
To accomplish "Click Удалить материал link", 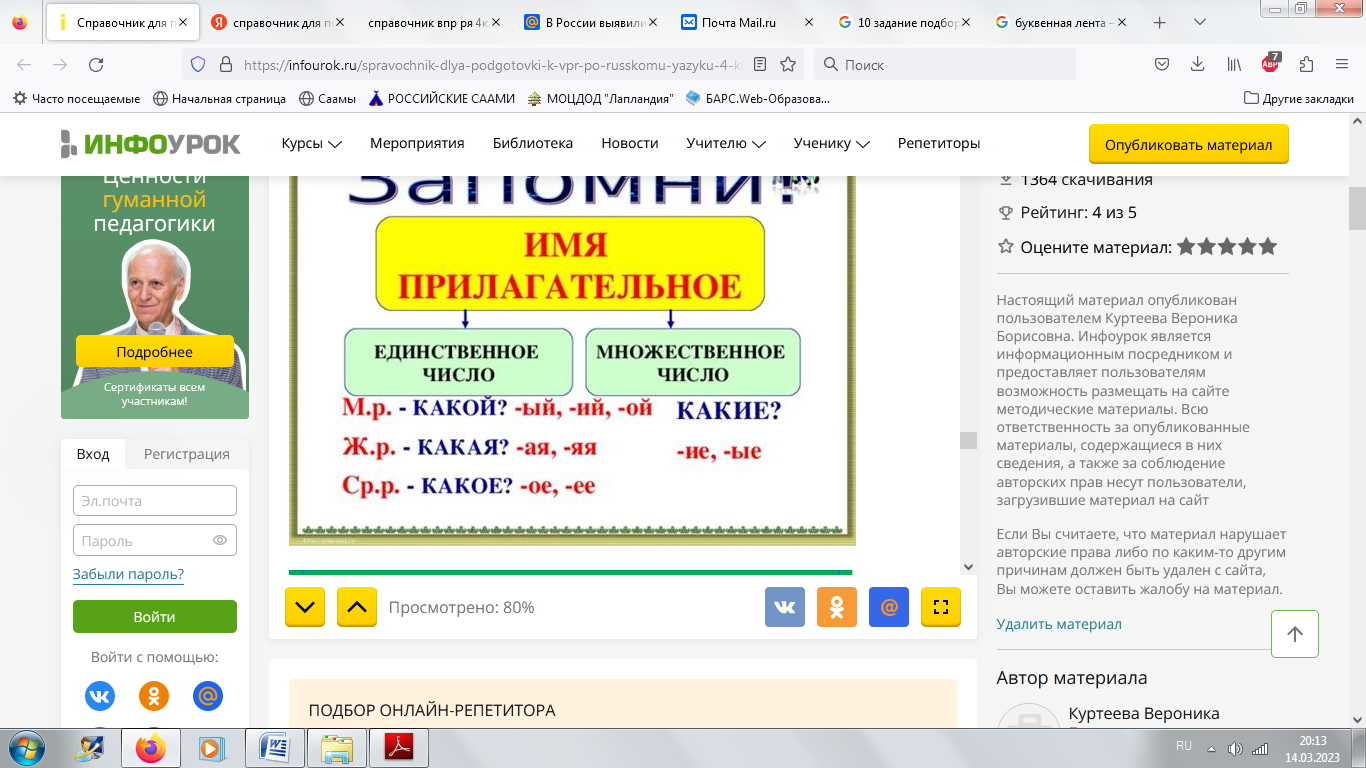I will click(1059, 624).
